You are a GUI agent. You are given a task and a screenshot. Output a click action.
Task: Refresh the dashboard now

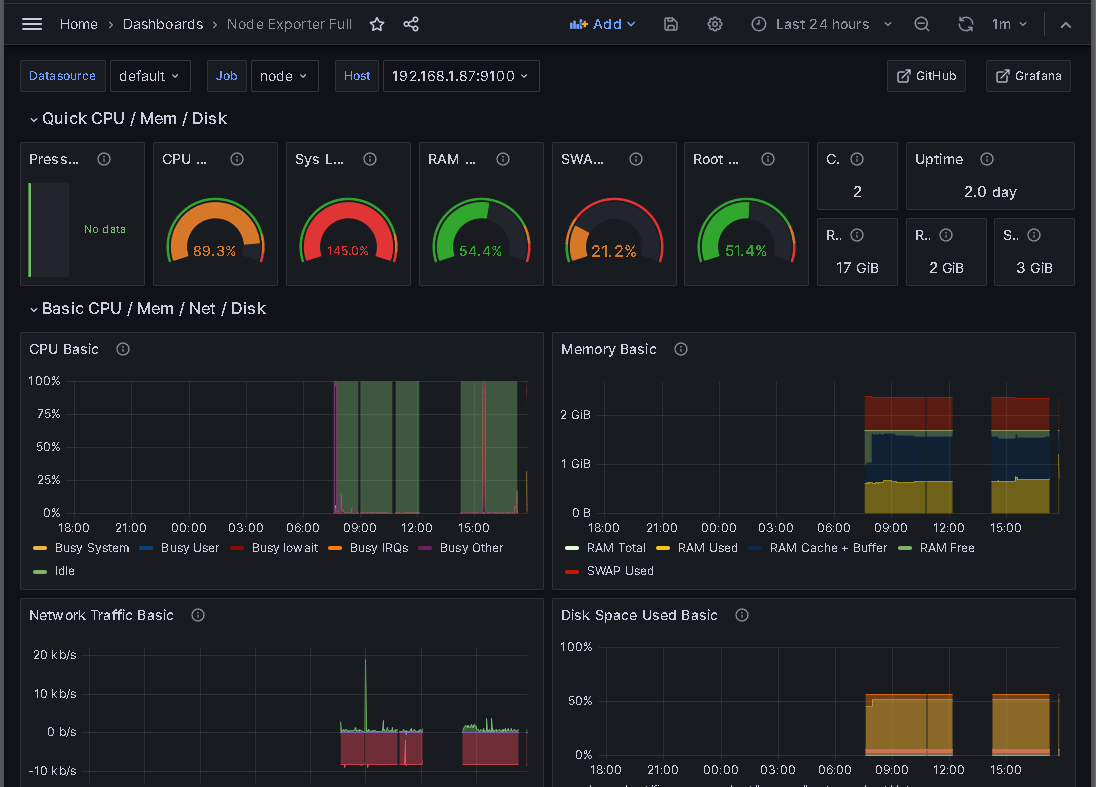pos(965,24)
